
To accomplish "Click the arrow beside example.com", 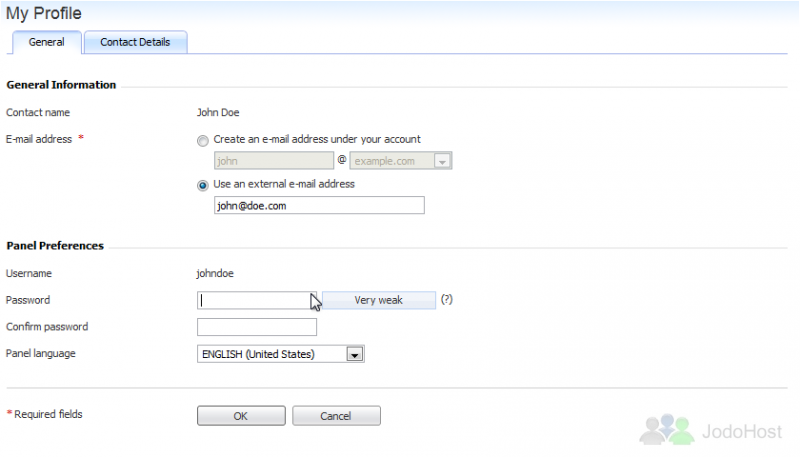I will click(442, 161).
